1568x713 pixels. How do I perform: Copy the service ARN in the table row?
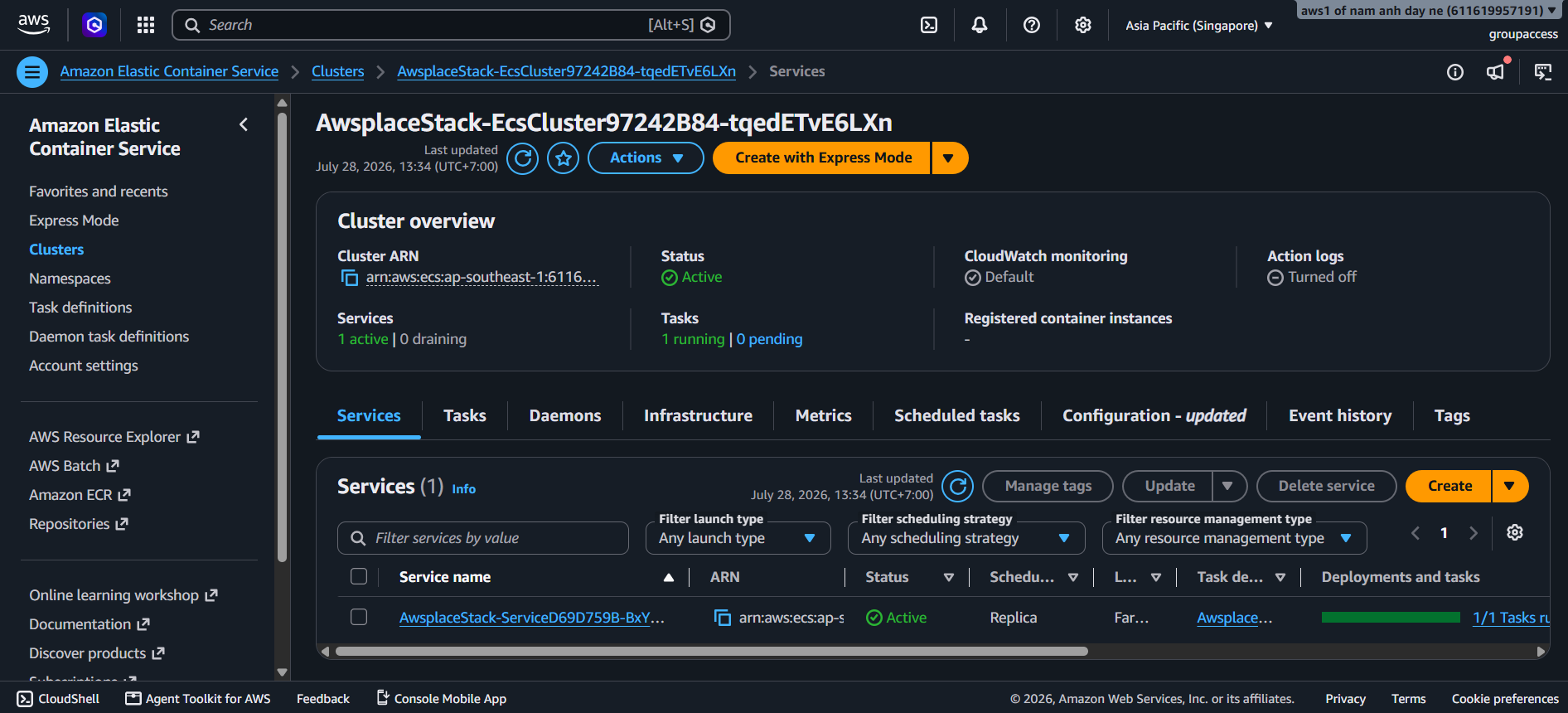(x=723, y=618)
